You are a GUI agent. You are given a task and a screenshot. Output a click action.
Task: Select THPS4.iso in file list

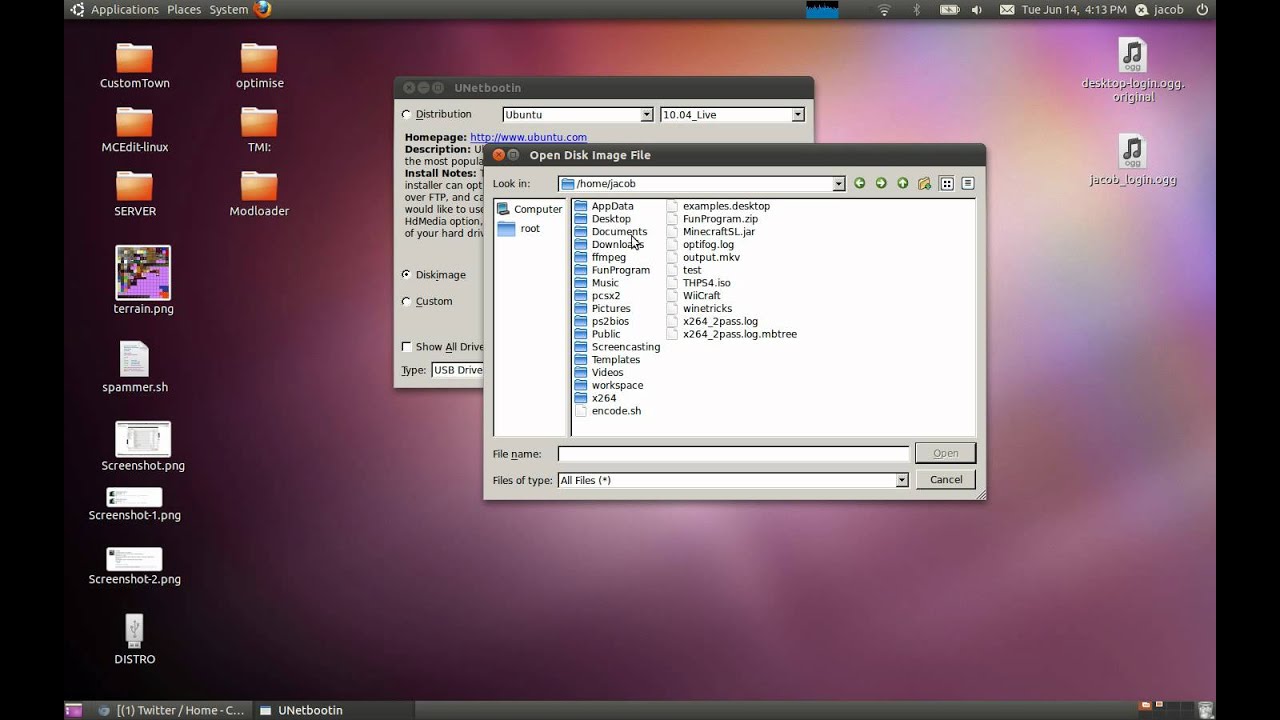[x=698, y=283]
